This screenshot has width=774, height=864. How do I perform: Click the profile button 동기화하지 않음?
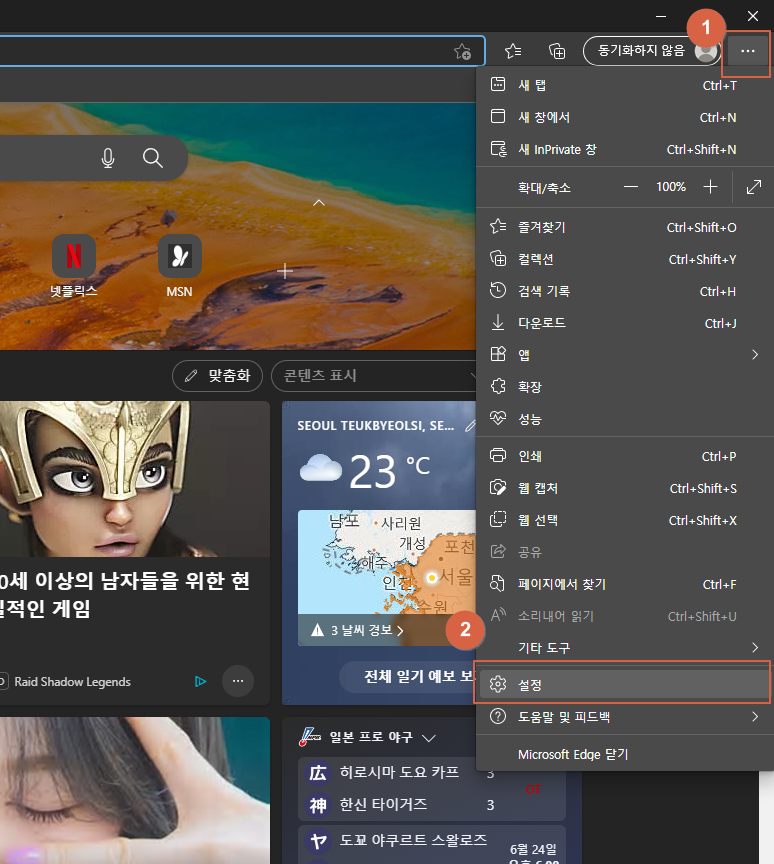coord(652,51)
